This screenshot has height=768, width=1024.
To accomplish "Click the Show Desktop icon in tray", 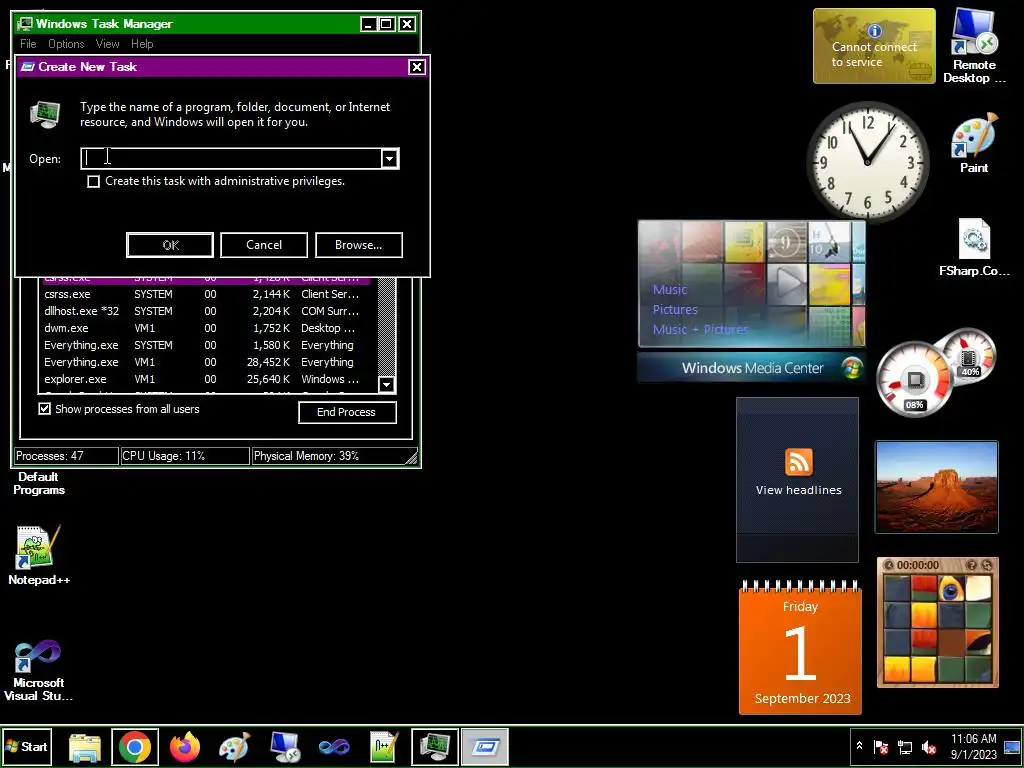I will [1012, 746].
